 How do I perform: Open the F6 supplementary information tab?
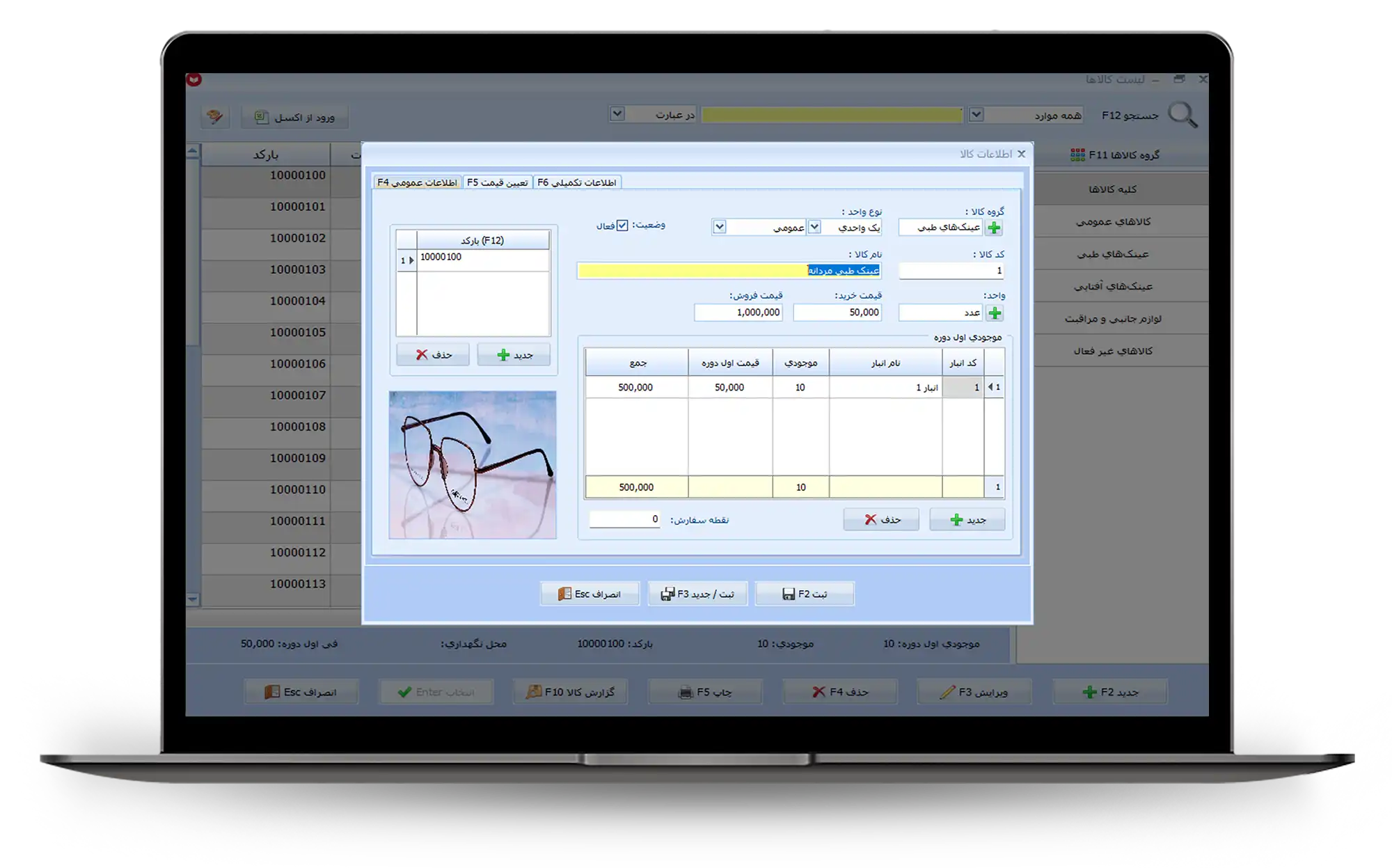577,182
